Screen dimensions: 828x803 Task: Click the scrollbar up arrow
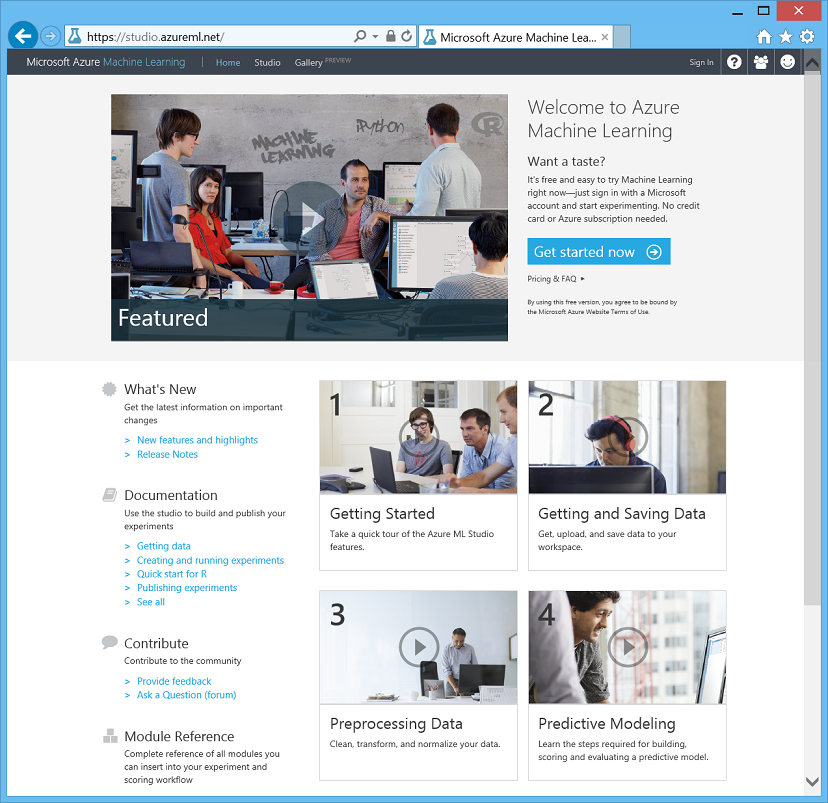click(x=812, y=62)
